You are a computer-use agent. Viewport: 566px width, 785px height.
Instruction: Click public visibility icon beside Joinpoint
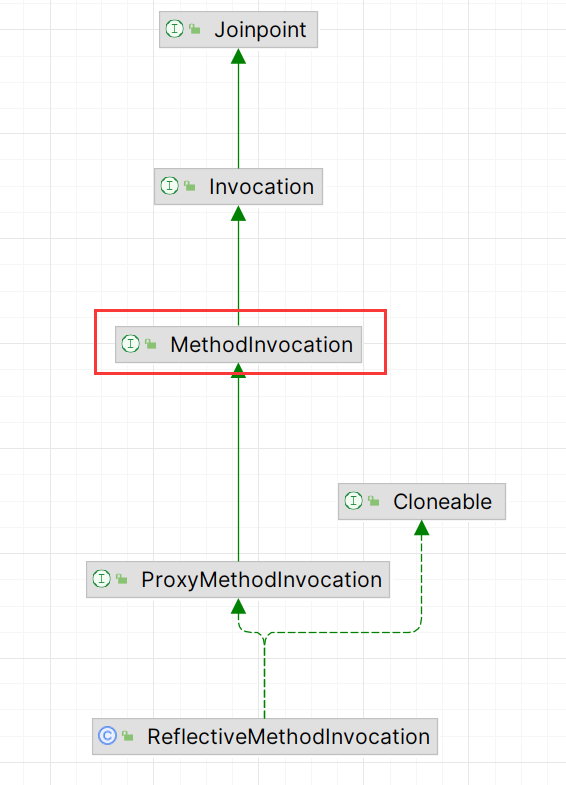[x=195, y=30]
